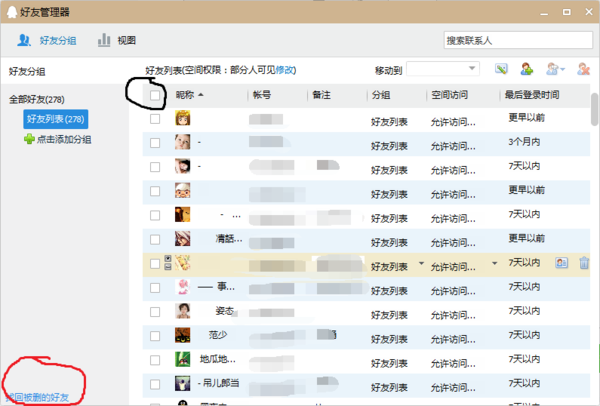Check the highlighted row's checkbox

(155, 264)
